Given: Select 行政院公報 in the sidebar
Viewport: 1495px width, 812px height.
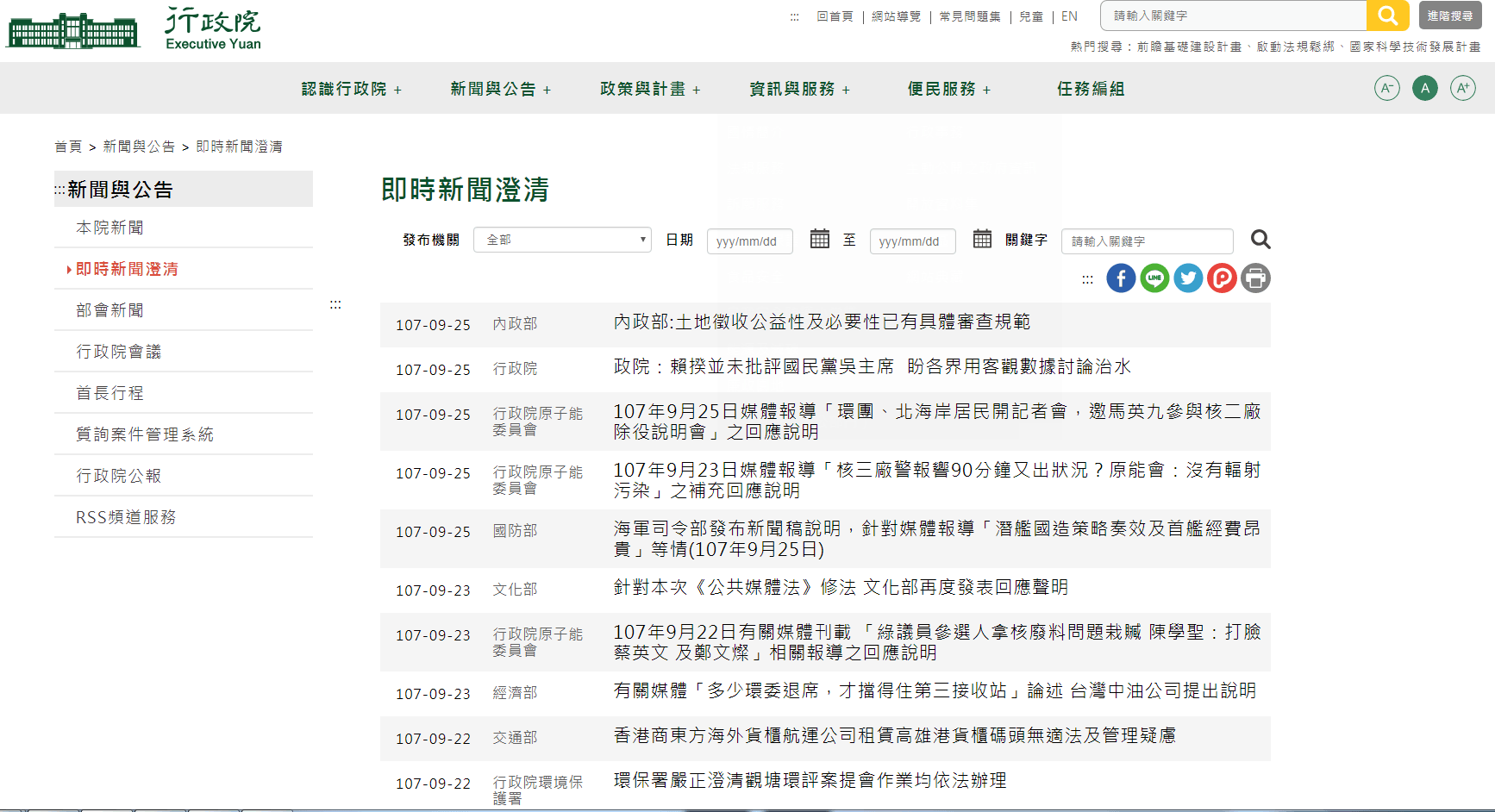Looking at the screenshot, I should point(119,476).
